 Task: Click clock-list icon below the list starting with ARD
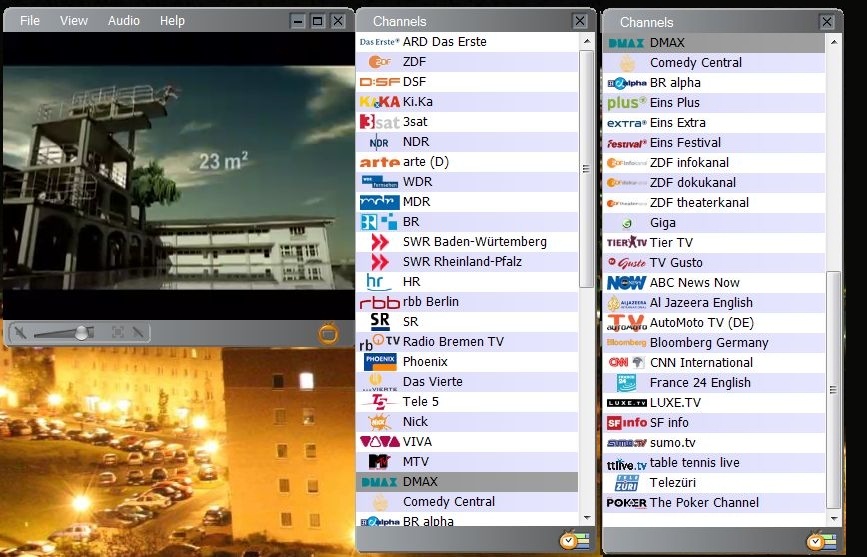[574, 540]
